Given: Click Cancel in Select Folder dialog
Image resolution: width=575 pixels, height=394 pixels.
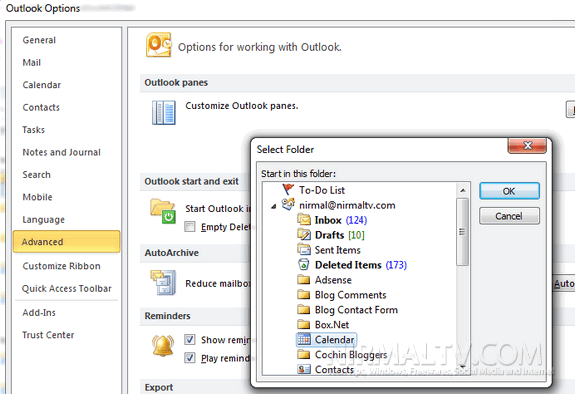Looking at the screenshot, I should 509,216.
